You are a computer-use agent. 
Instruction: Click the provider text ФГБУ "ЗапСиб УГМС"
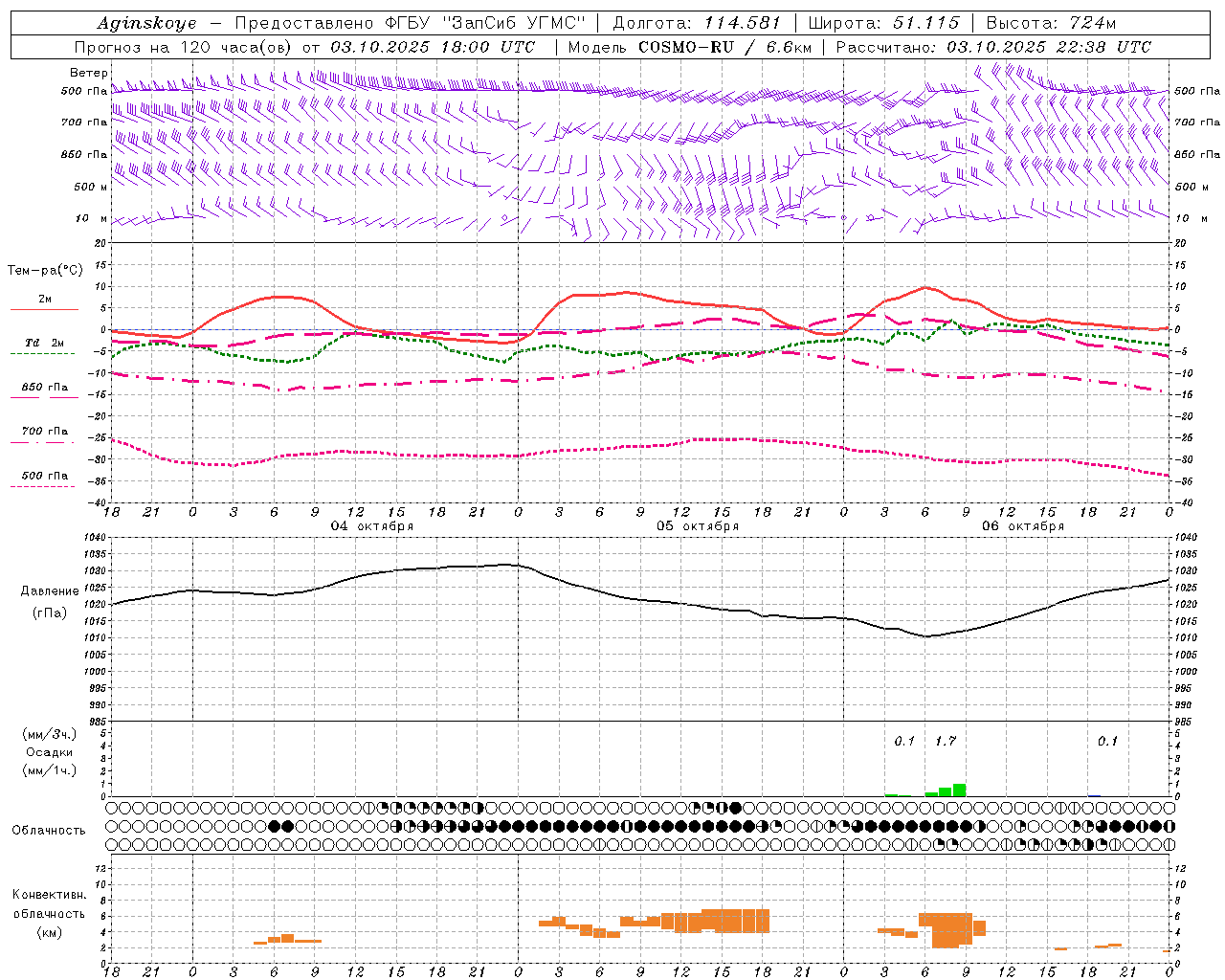point(487,23)
